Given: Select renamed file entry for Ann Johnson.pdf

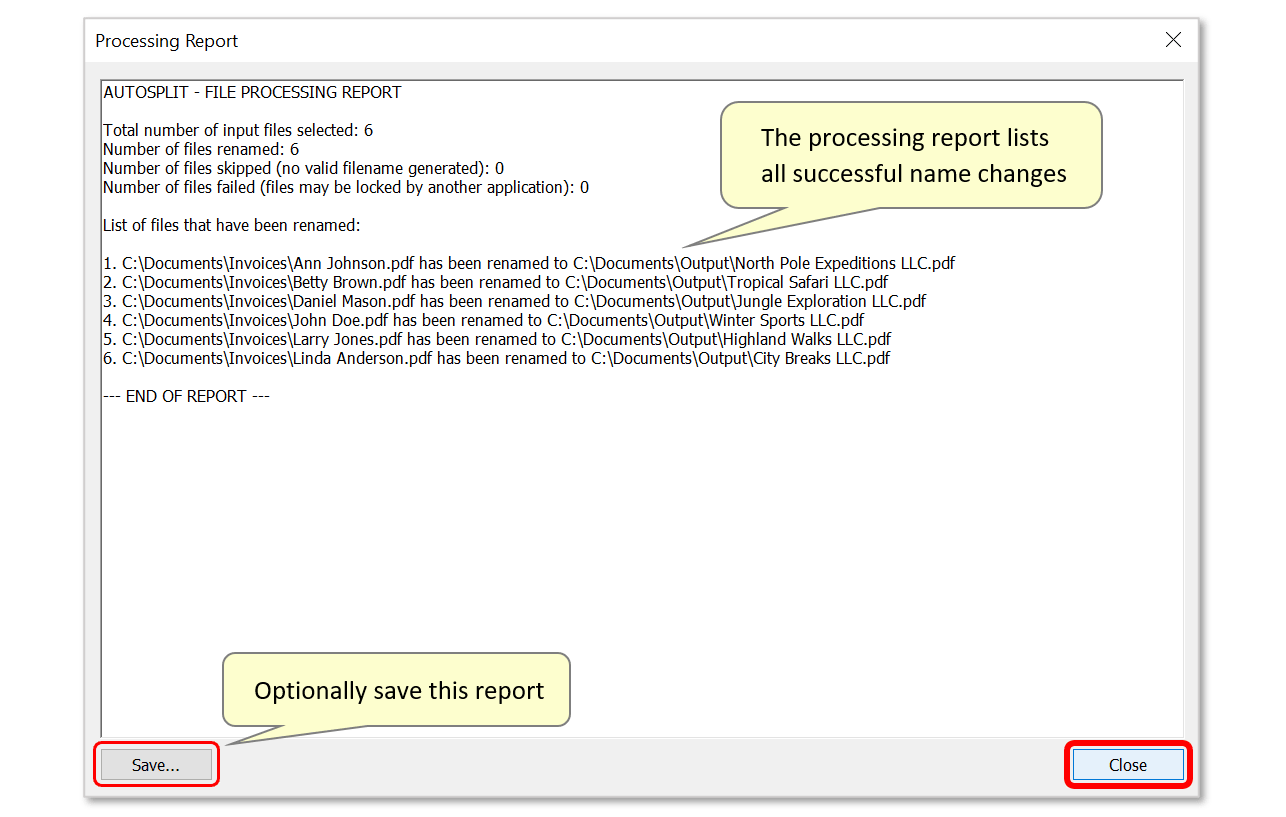Looking at the screenshot, I should [x=528, y=263].
